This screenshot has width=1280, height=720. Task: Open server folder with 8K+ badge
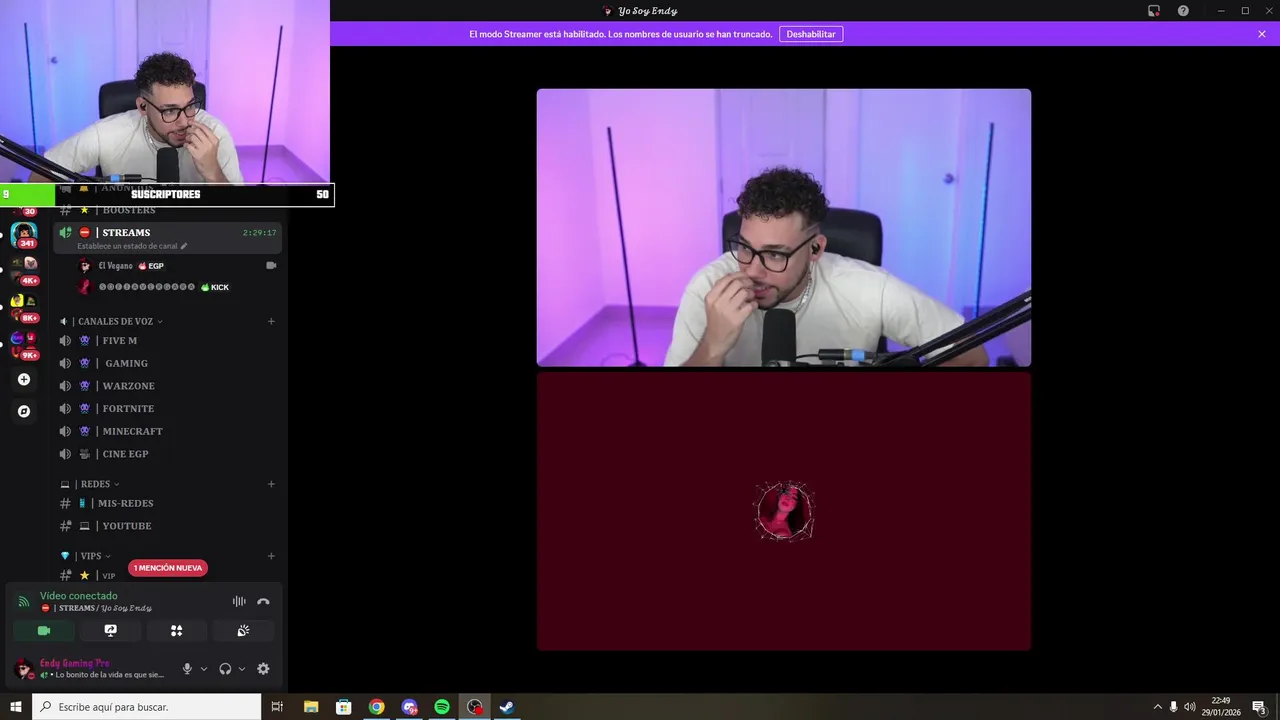click(24, 307)
